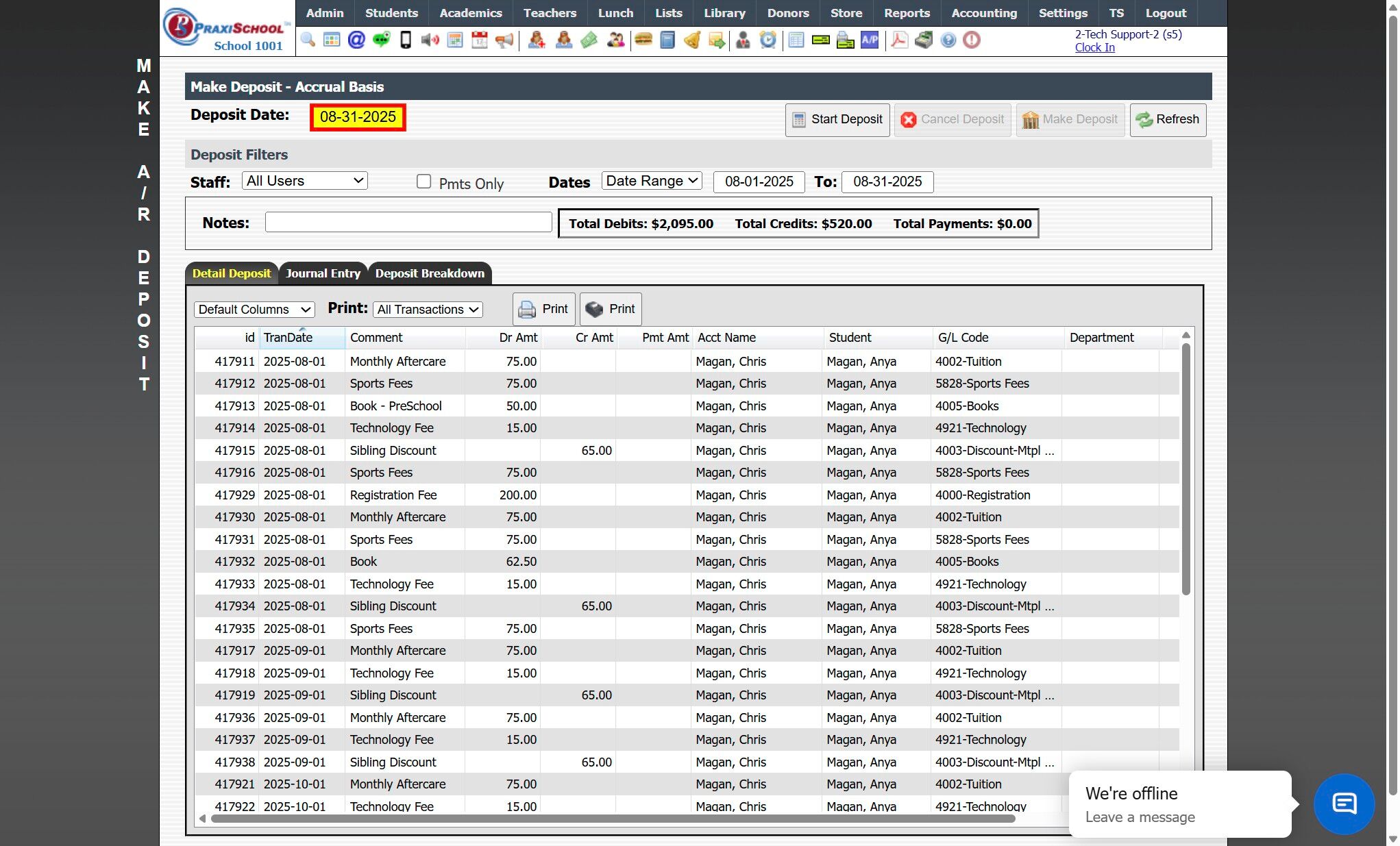Expand the Print All Transactions dropdown
The height and width of the screenshot is (846, 1400).
point(428,310)
